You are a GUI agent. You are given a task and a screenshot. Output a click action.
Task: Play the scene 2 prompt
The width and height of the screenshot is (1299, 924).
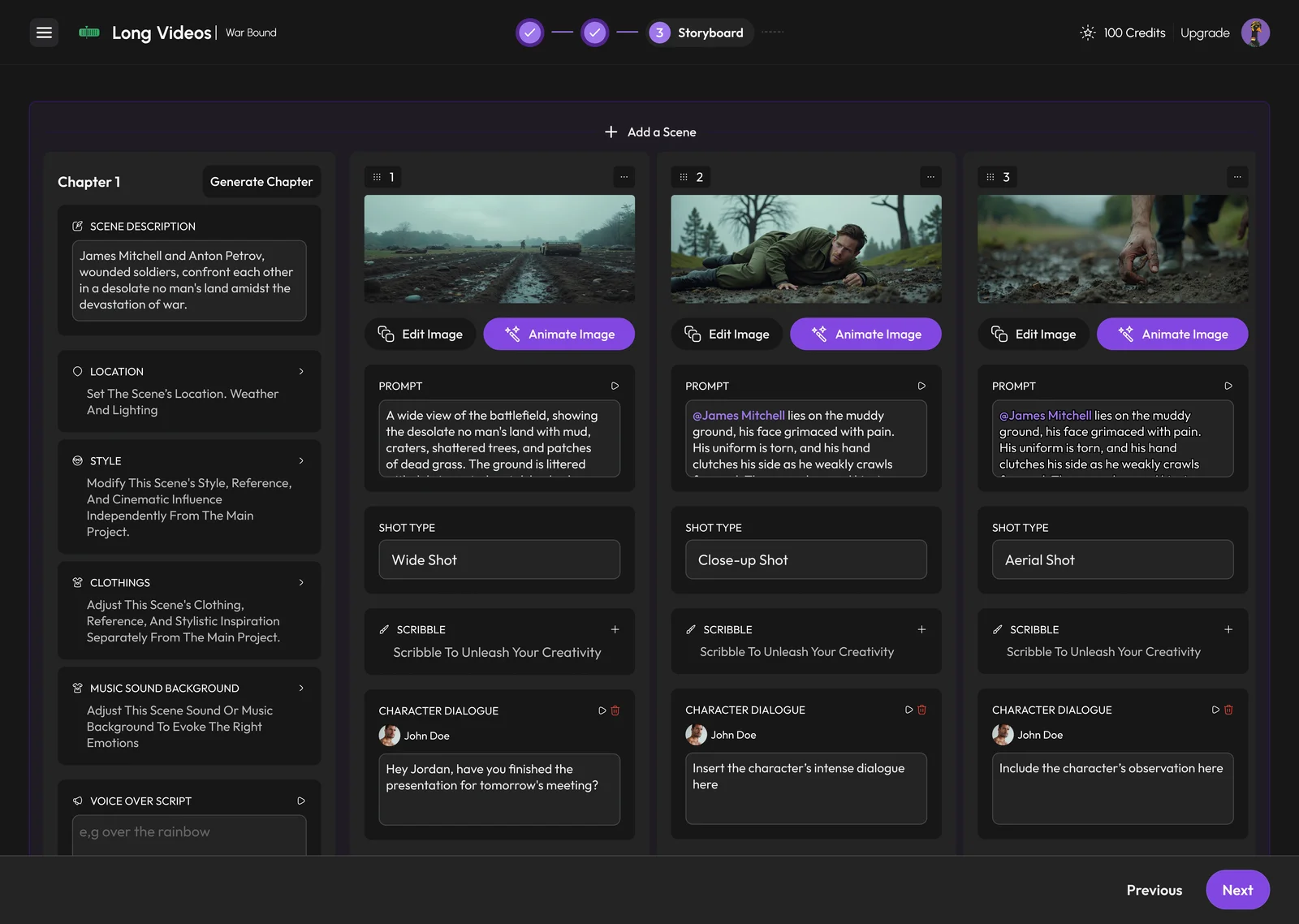921,386
